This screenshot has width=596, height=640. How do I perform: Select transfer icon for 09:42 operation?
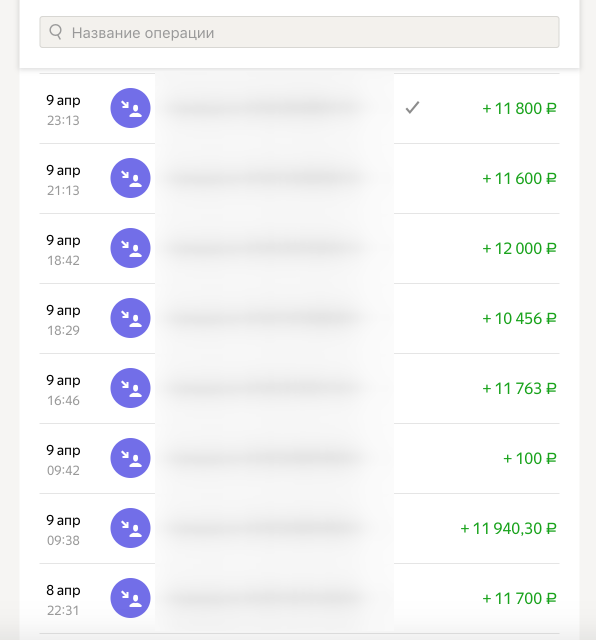pos(131,458)
